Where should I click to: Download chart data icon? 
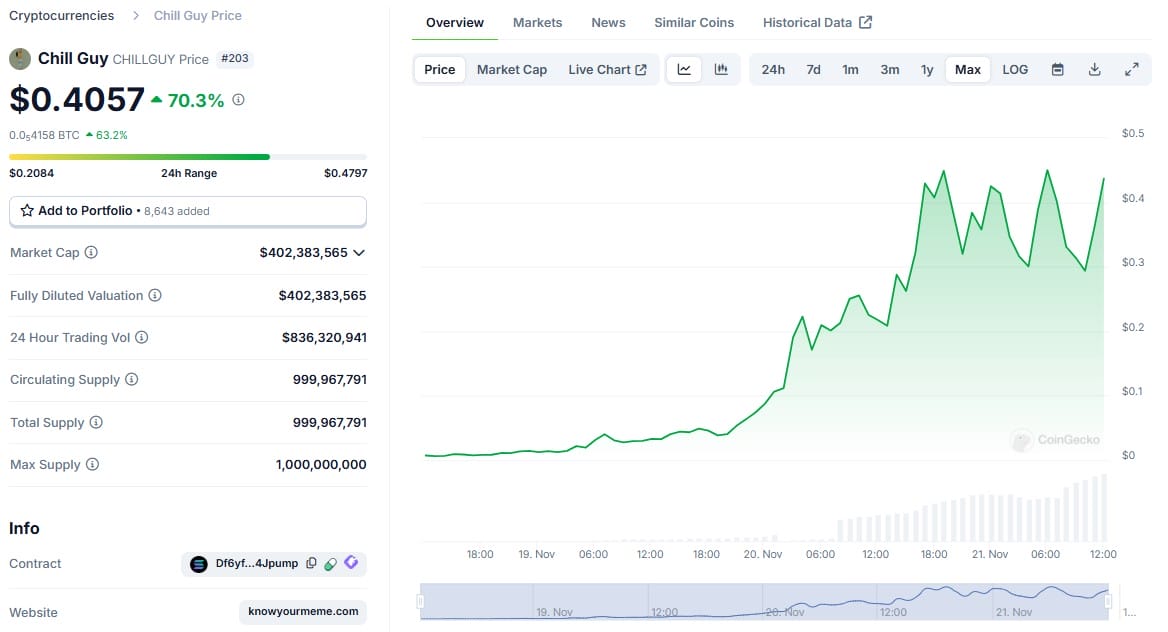(1094, 69)
